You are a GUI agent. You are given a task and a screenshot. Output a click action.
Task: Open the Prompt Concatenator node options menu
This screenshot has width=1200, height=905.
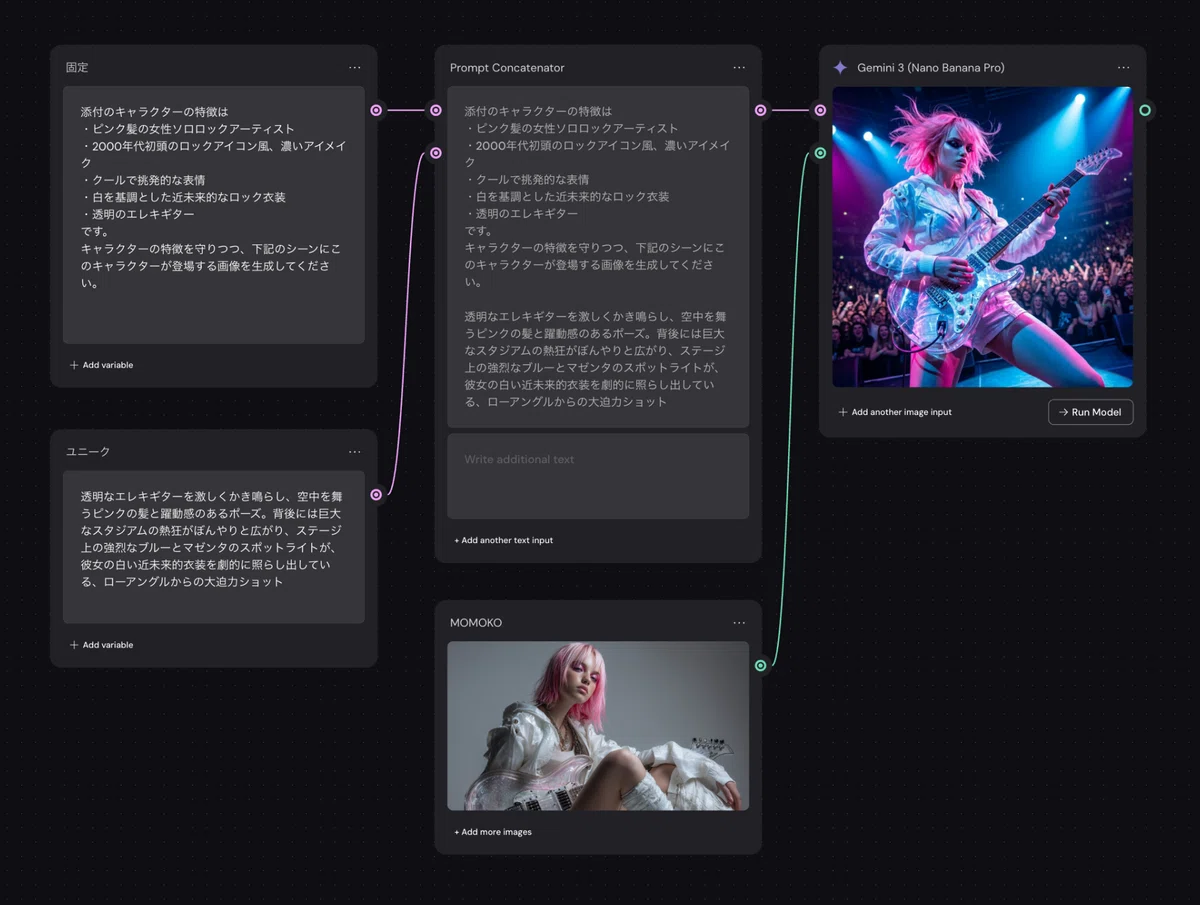(739, 68)
